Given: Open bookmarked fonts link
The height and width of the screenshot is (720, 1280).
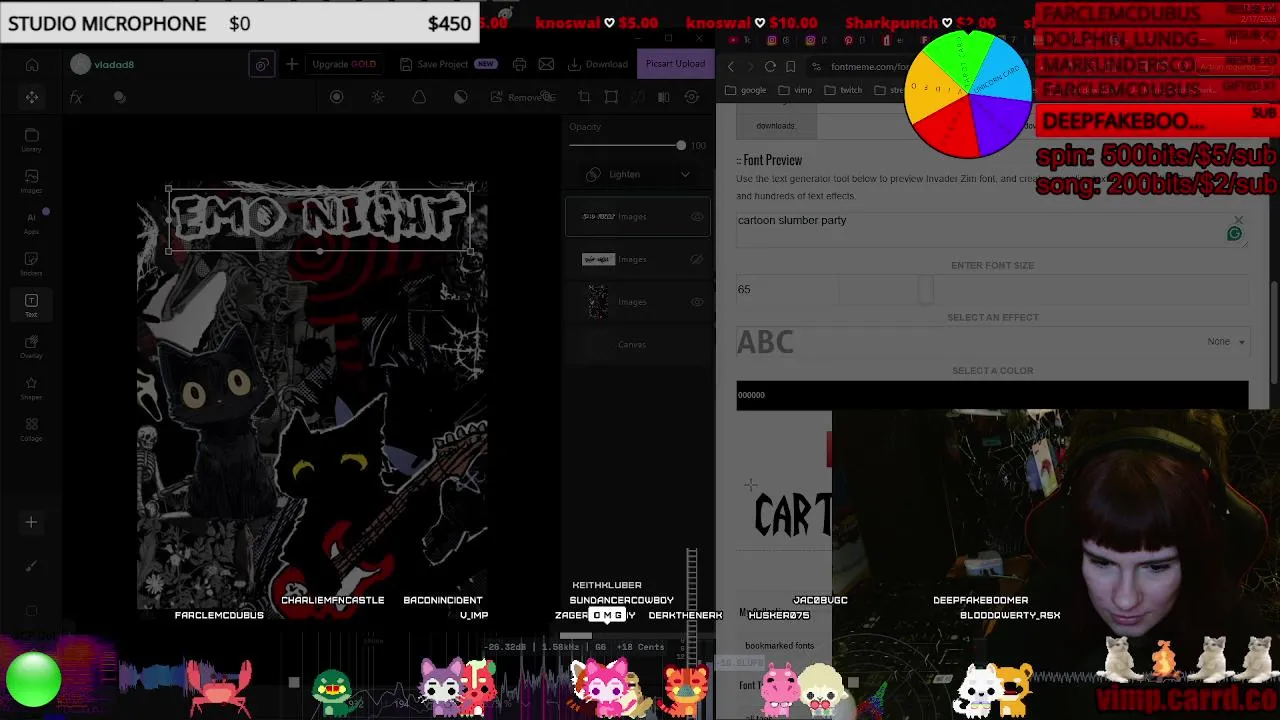Looking at the screenshot, I should tap(779, 646).
